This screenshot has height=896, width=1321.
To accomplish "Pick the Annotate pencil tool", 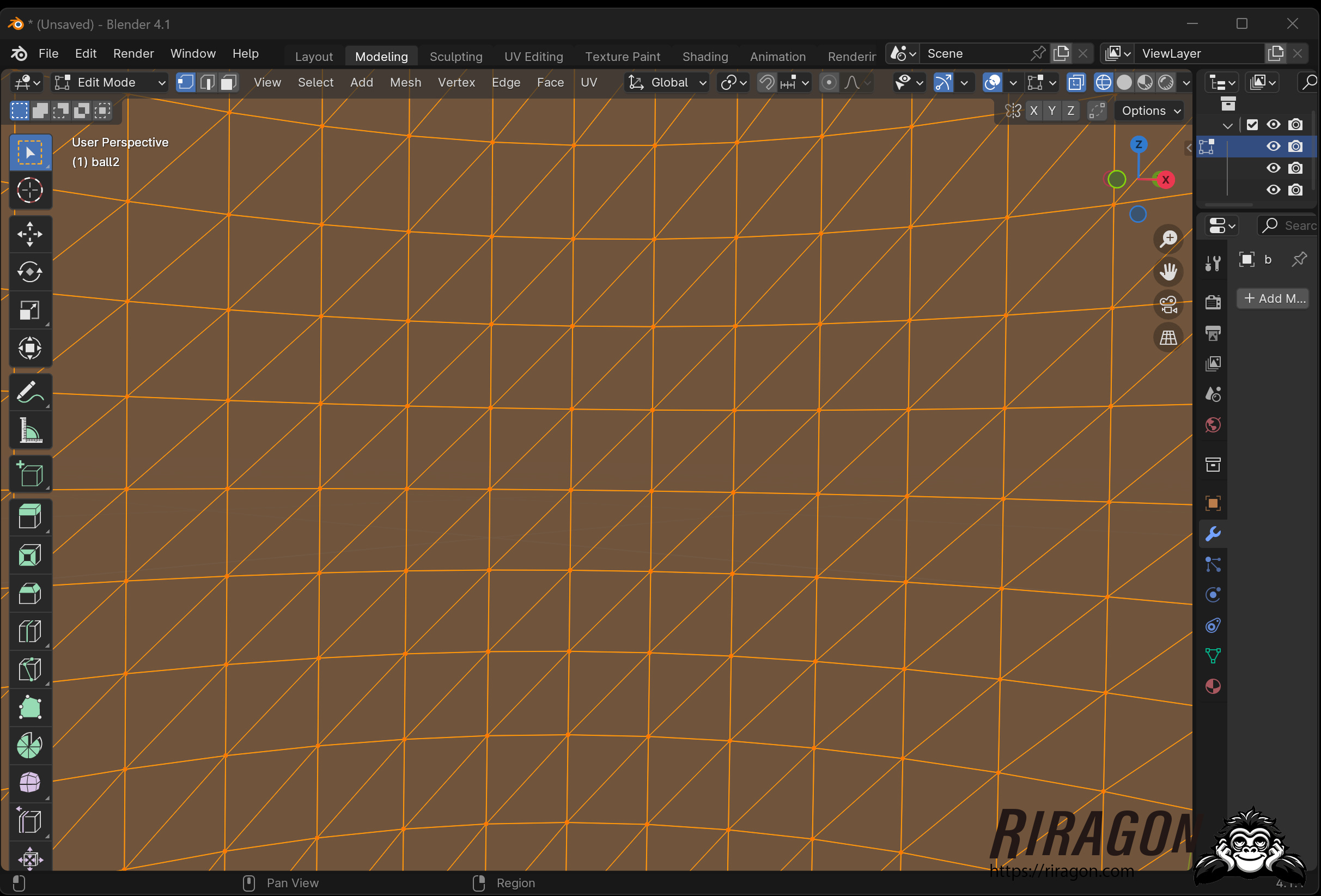I will tap(29, 392).
